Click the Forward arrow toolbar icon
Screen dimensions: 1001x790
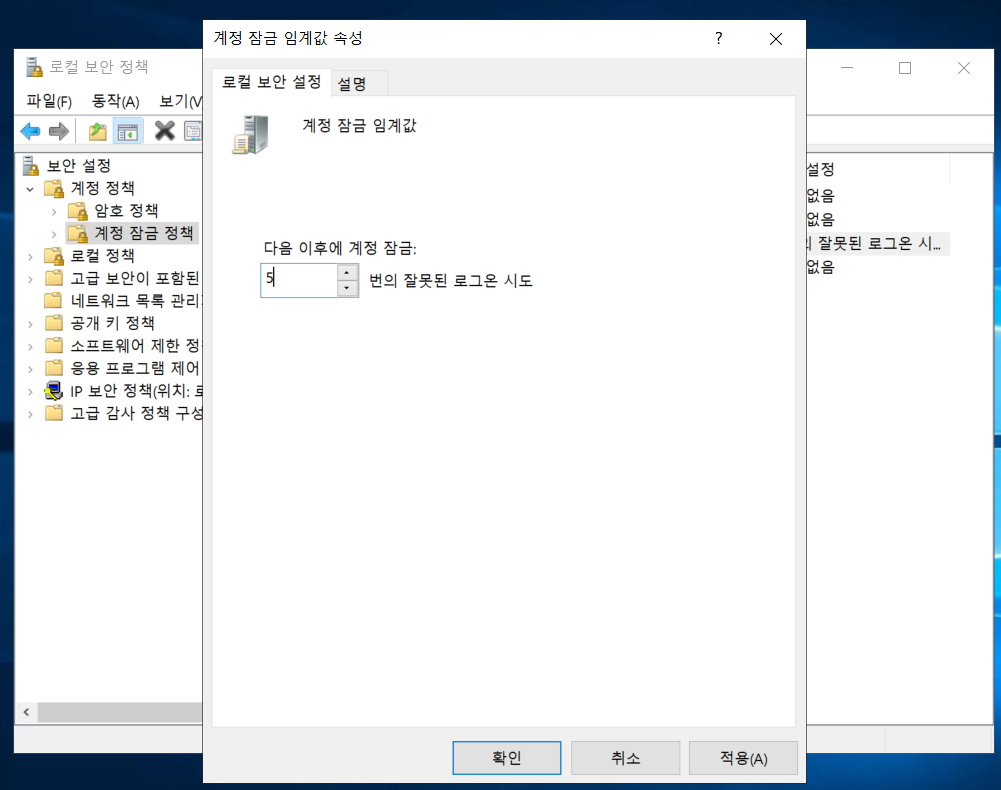point(59,132)
